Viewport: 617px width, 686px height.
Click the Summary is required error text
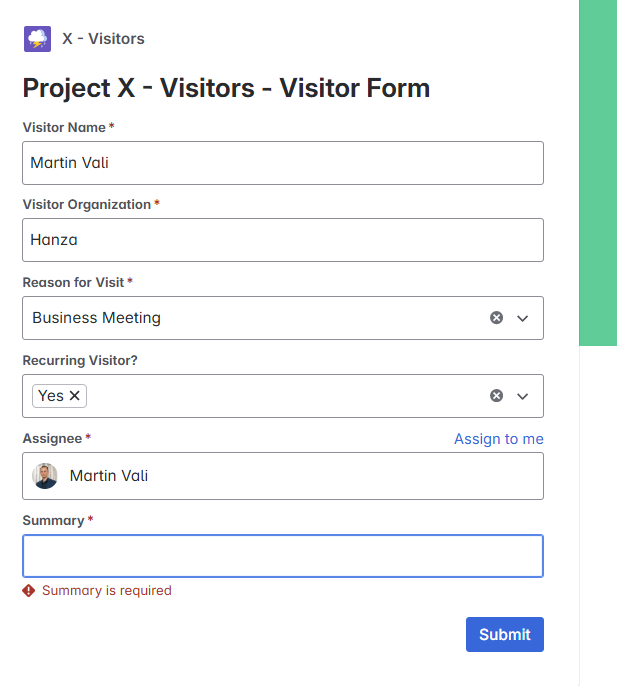(x=107, y=591)
